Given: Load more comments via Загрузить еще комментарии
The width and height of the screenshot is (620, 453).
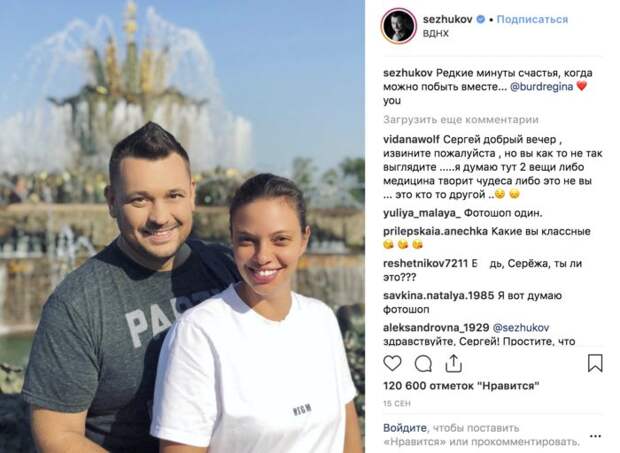Looking at the screenshot, I should pyautogui.click(x=461, y=120).
